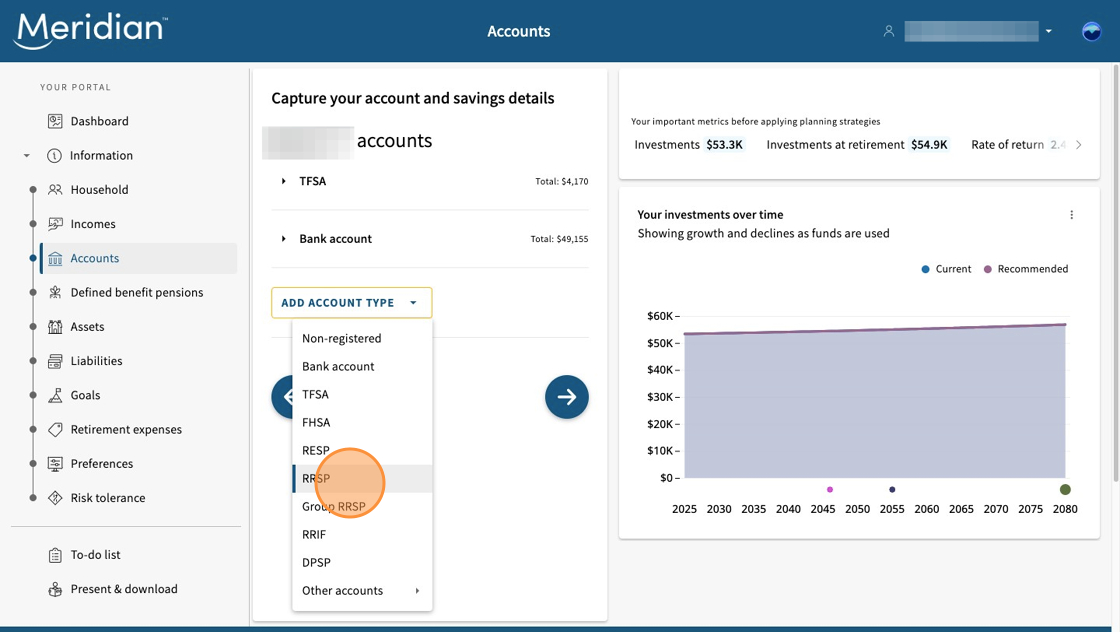The image size is (1120, 632).
Task: Open Risk tolerance section
Action: tap(108, 498)
